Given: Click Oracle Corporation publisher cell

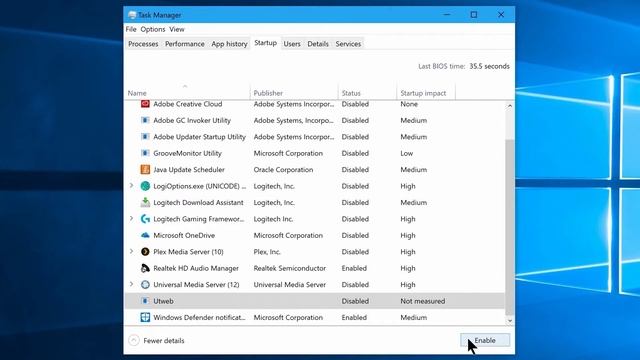Looking at the screenshot, I should click(283, 169).
